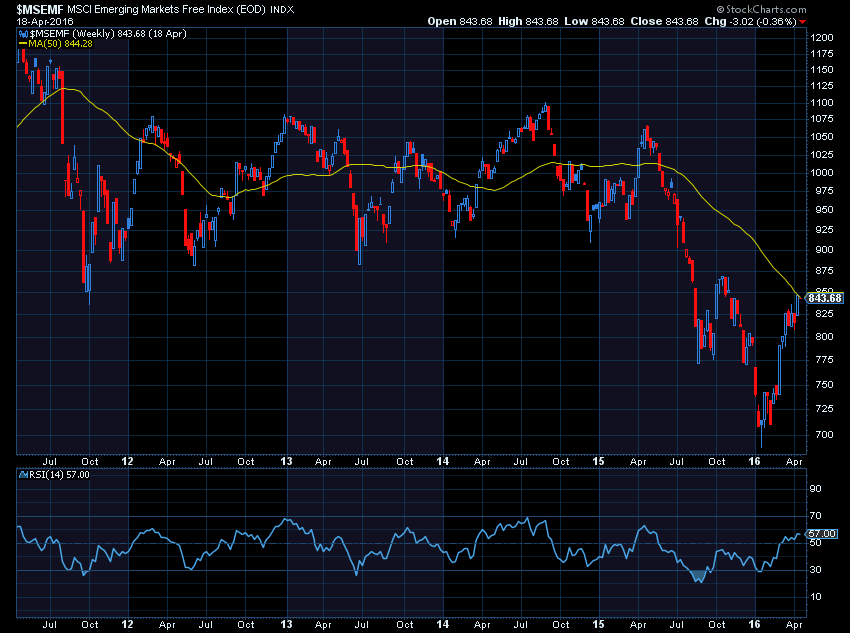The image size is (850, 633).
Task: Click the 1175 price axis label
Action: (822, 54)
